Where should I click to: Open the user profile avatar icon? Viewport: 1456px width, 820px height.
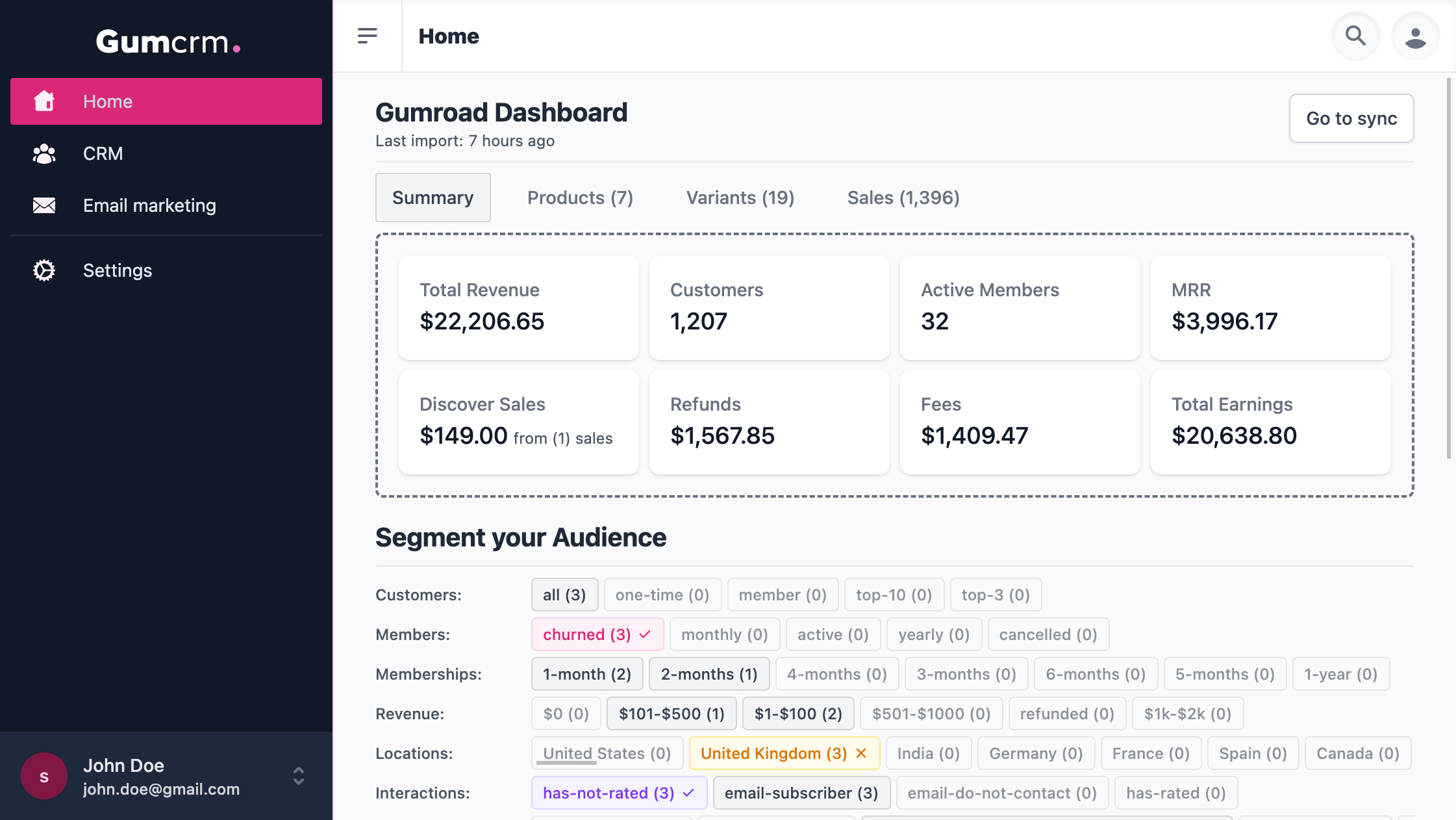click(x=1415, y=36)
